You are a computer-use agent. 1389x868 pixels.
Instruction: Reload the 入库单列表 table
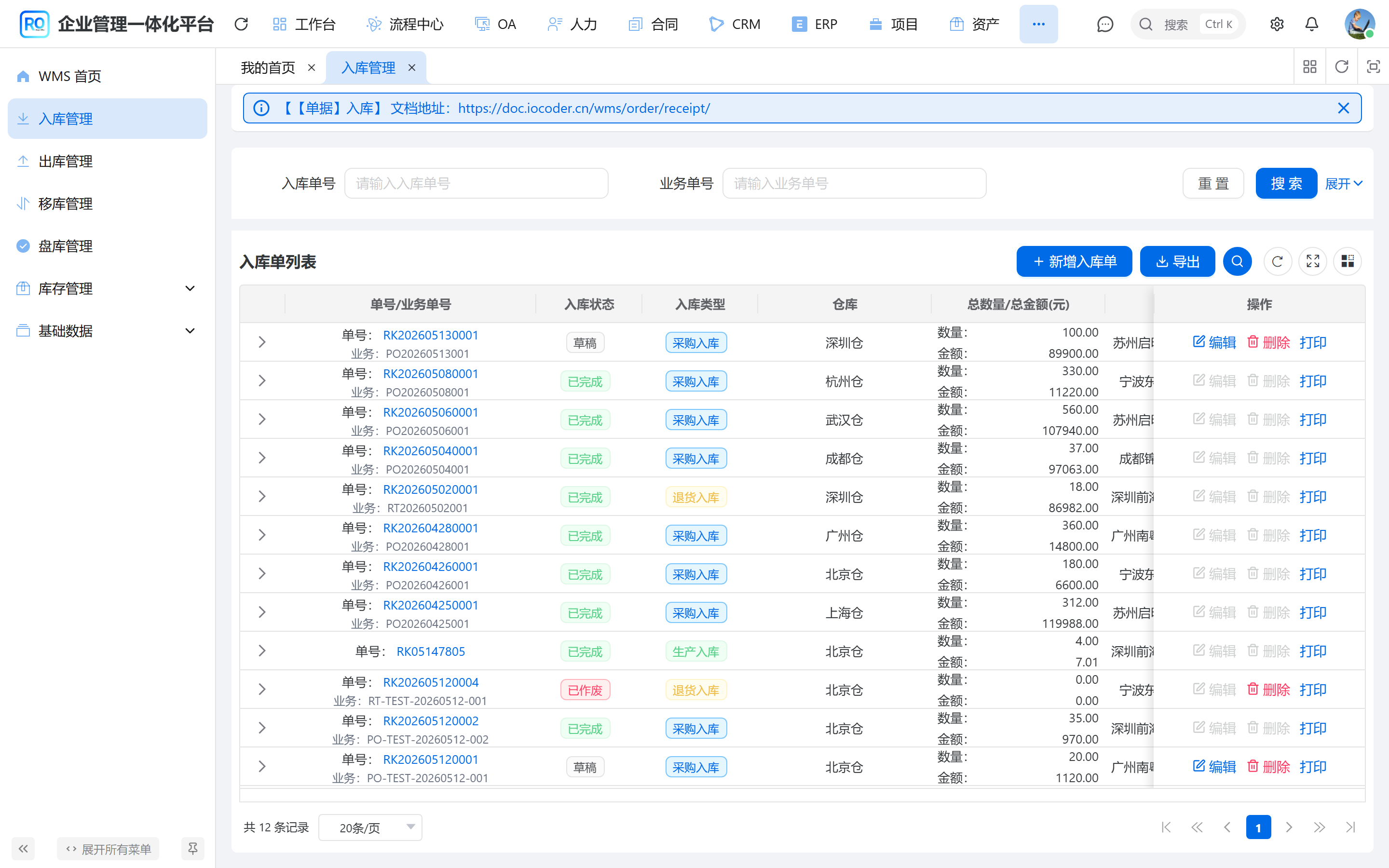pyautogui.click(x=1278, y=262)
